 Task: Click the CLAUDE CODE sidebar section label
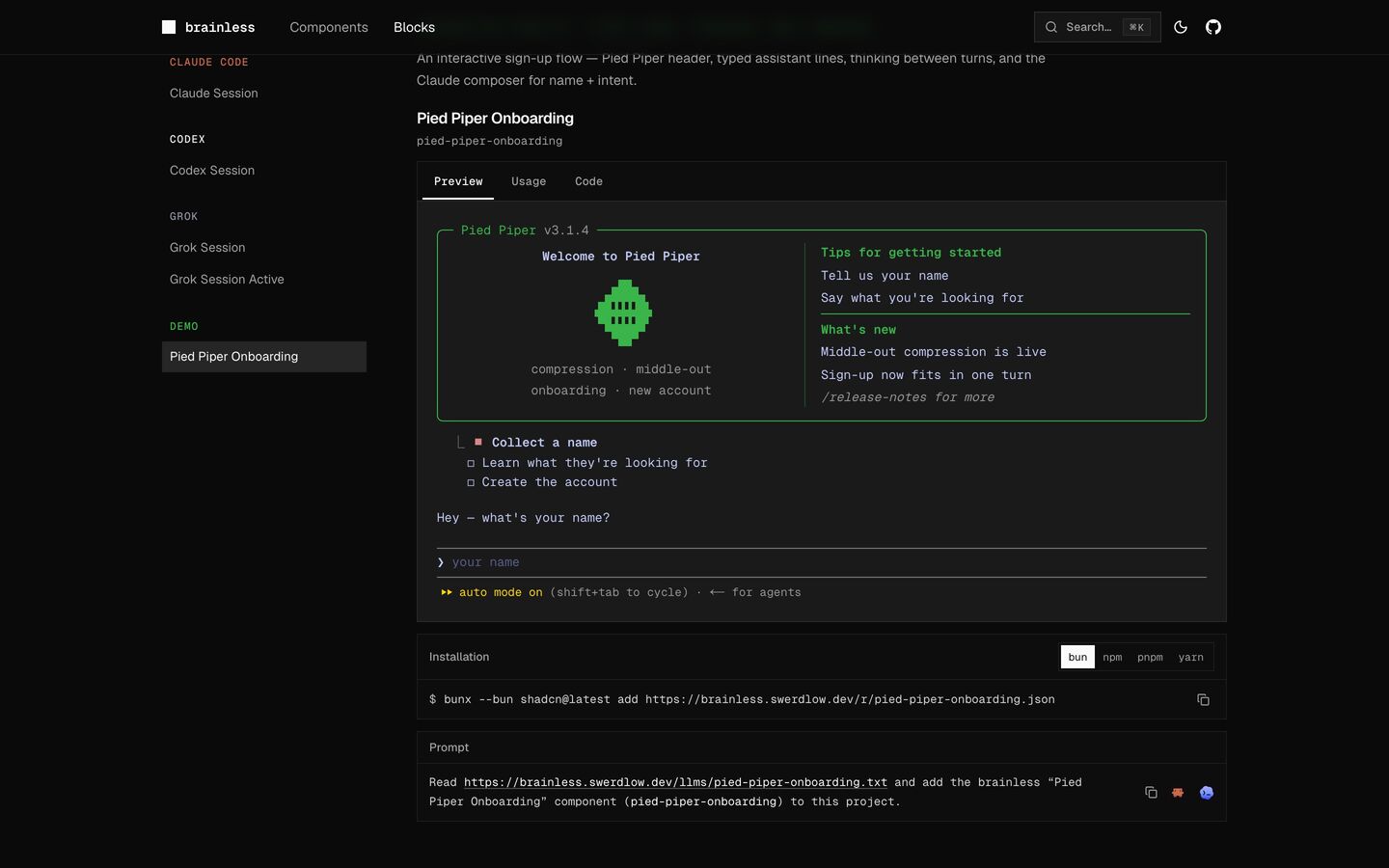(209, 63)
